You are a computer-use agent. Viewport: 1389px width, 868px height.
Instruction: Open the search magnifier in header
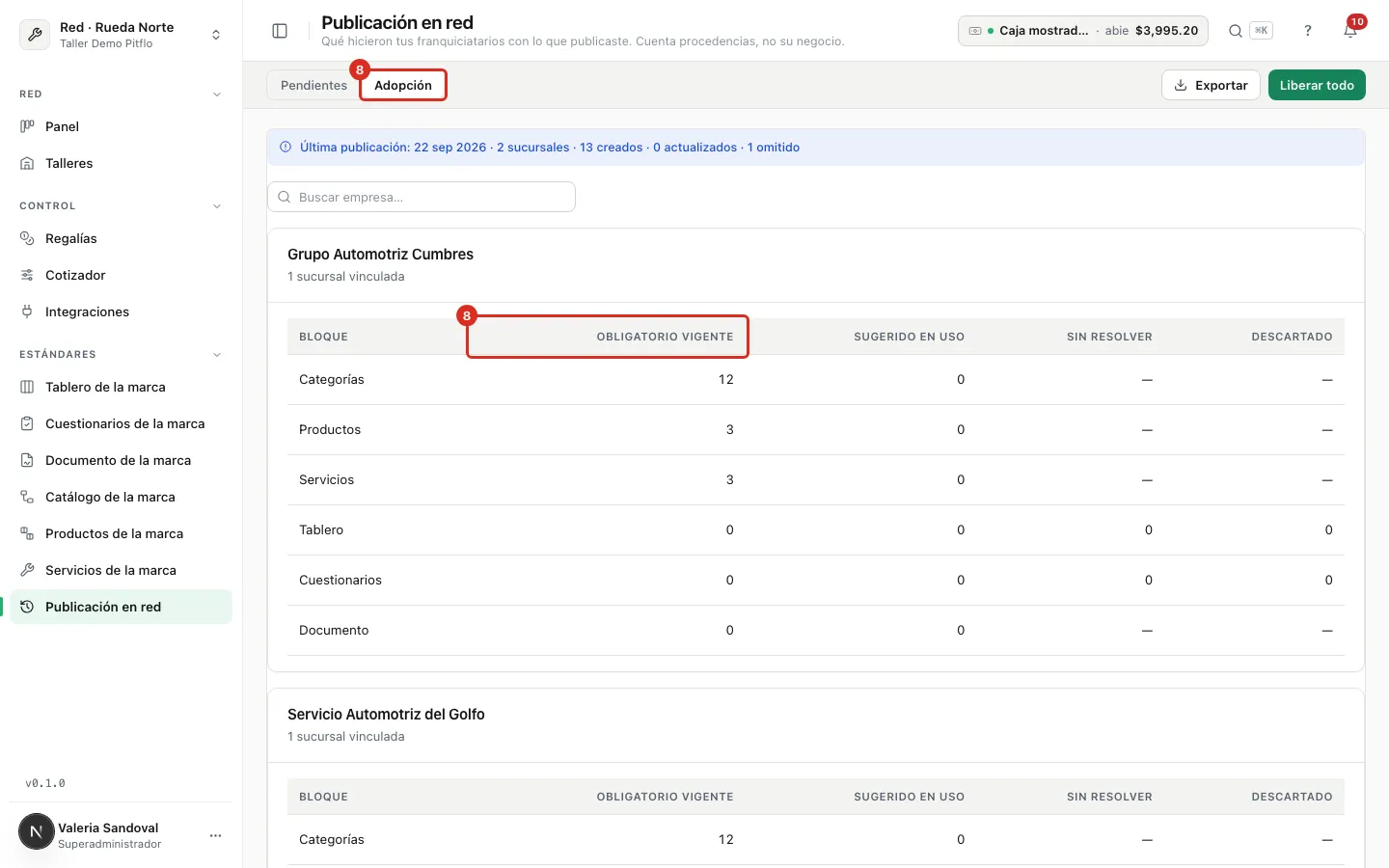[x=1236, y=31]
